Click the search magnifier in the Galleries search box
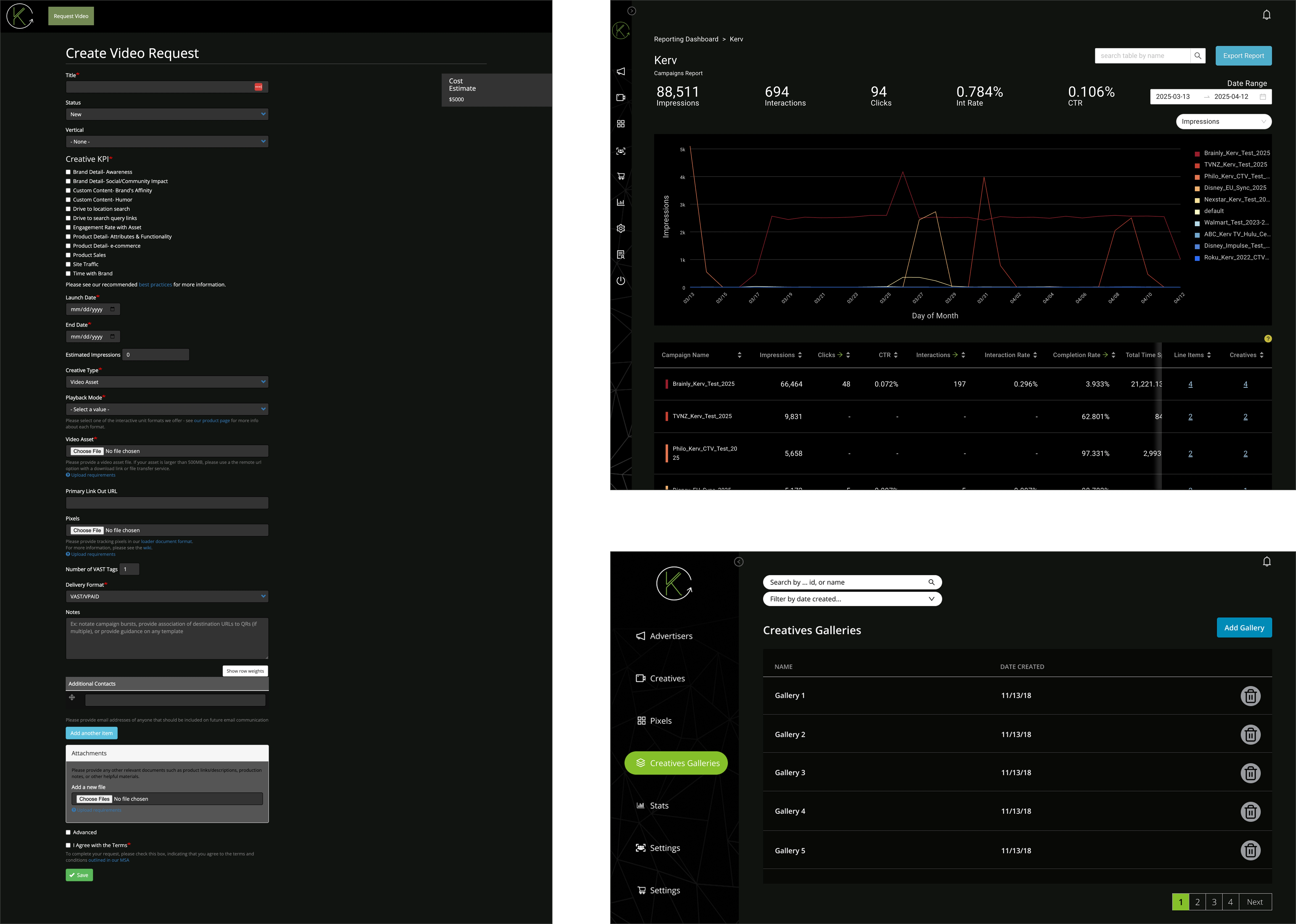Image resolution: width=1296 pixels, height=924 pixels. pos(932,582)
